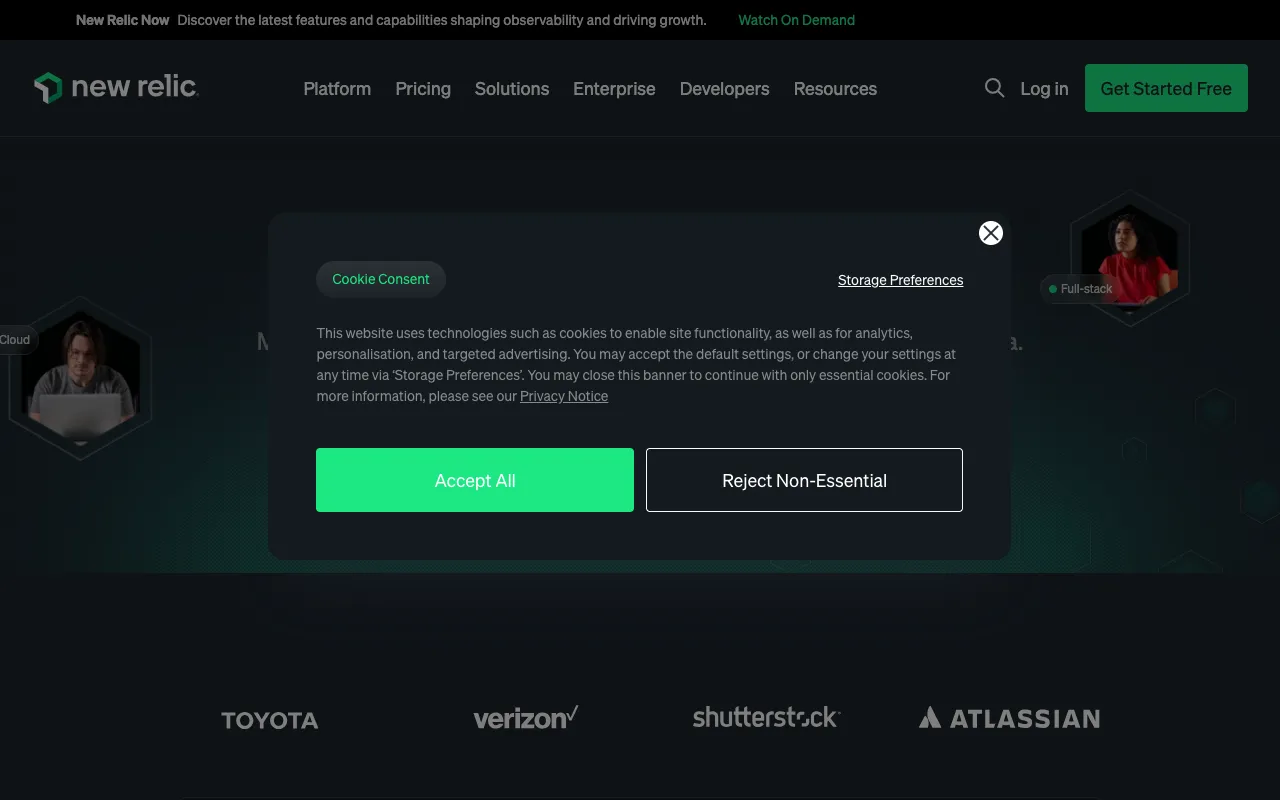
Task: Open the Pricing dropdown in the navbar
Action: pos(422,89)
